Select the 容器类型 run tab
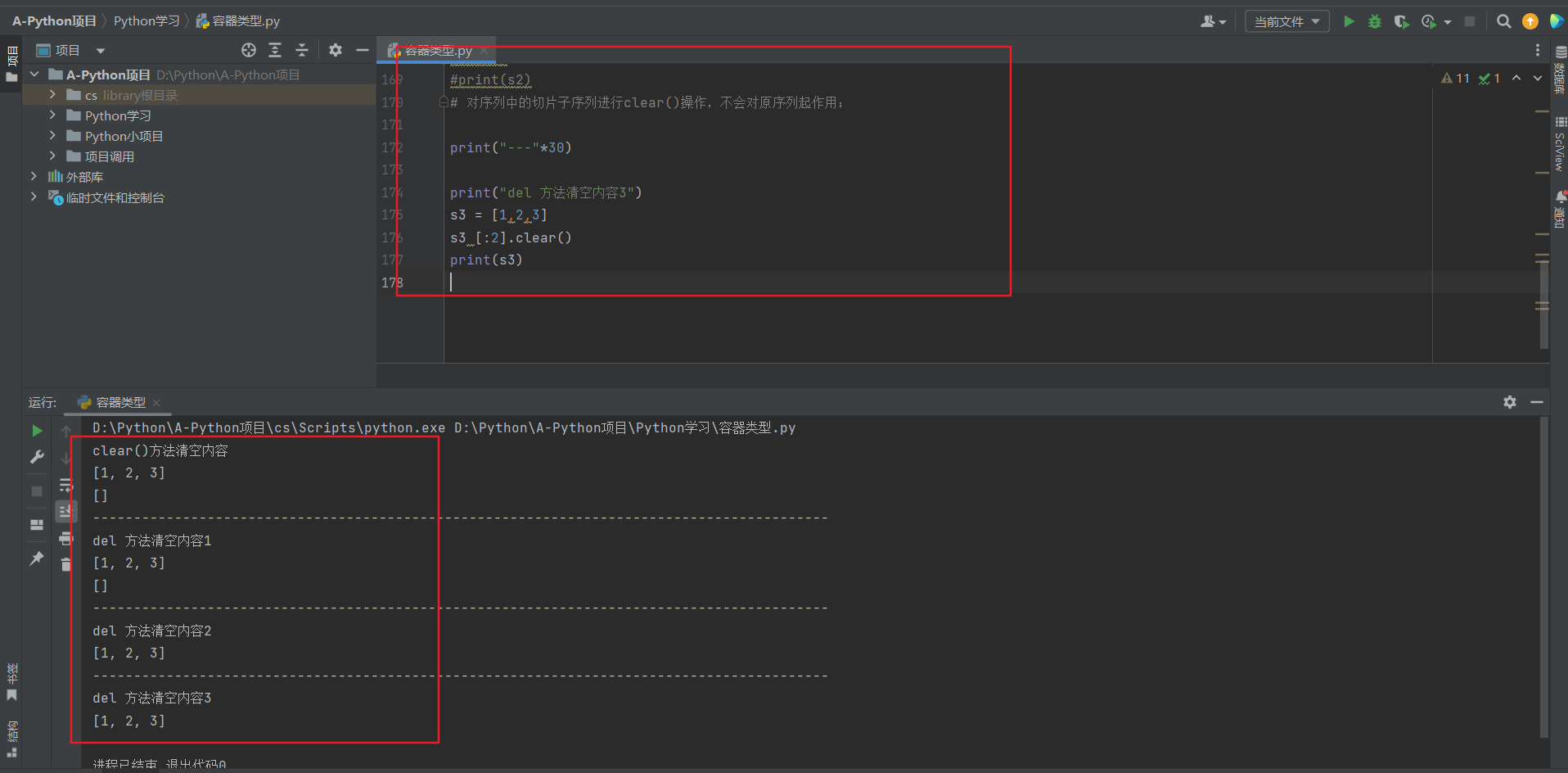1568x773 pixels. point(119,402)
